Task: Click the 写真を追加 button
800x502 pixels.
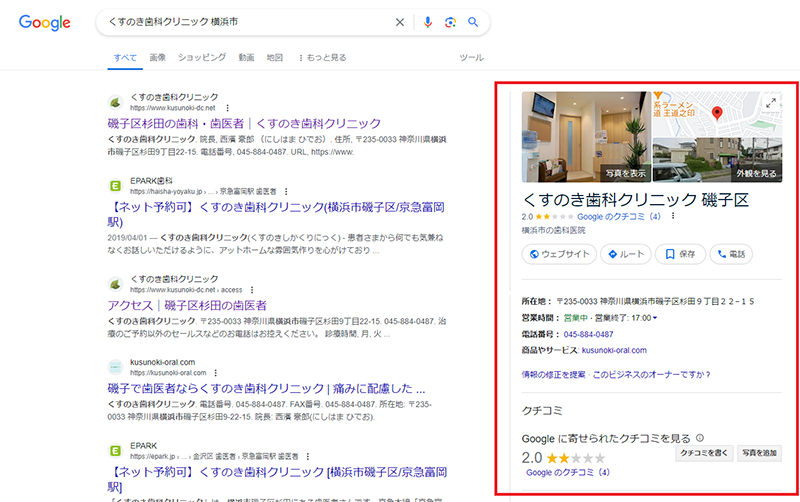Action: pos(759,453)
